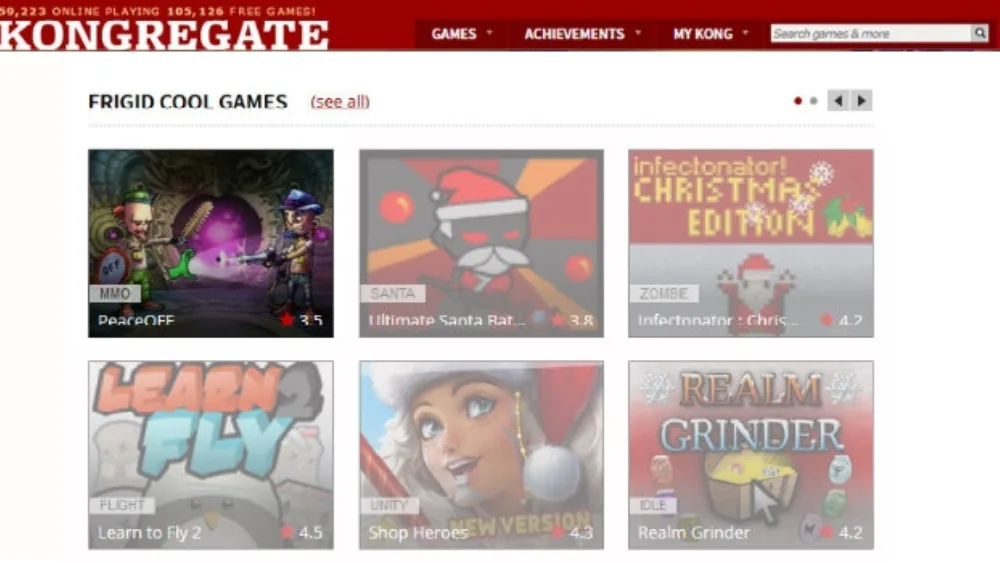Click Realm Grinder rating star
The height and width of the screenshot is (563, 1000).
pos(827,532)
